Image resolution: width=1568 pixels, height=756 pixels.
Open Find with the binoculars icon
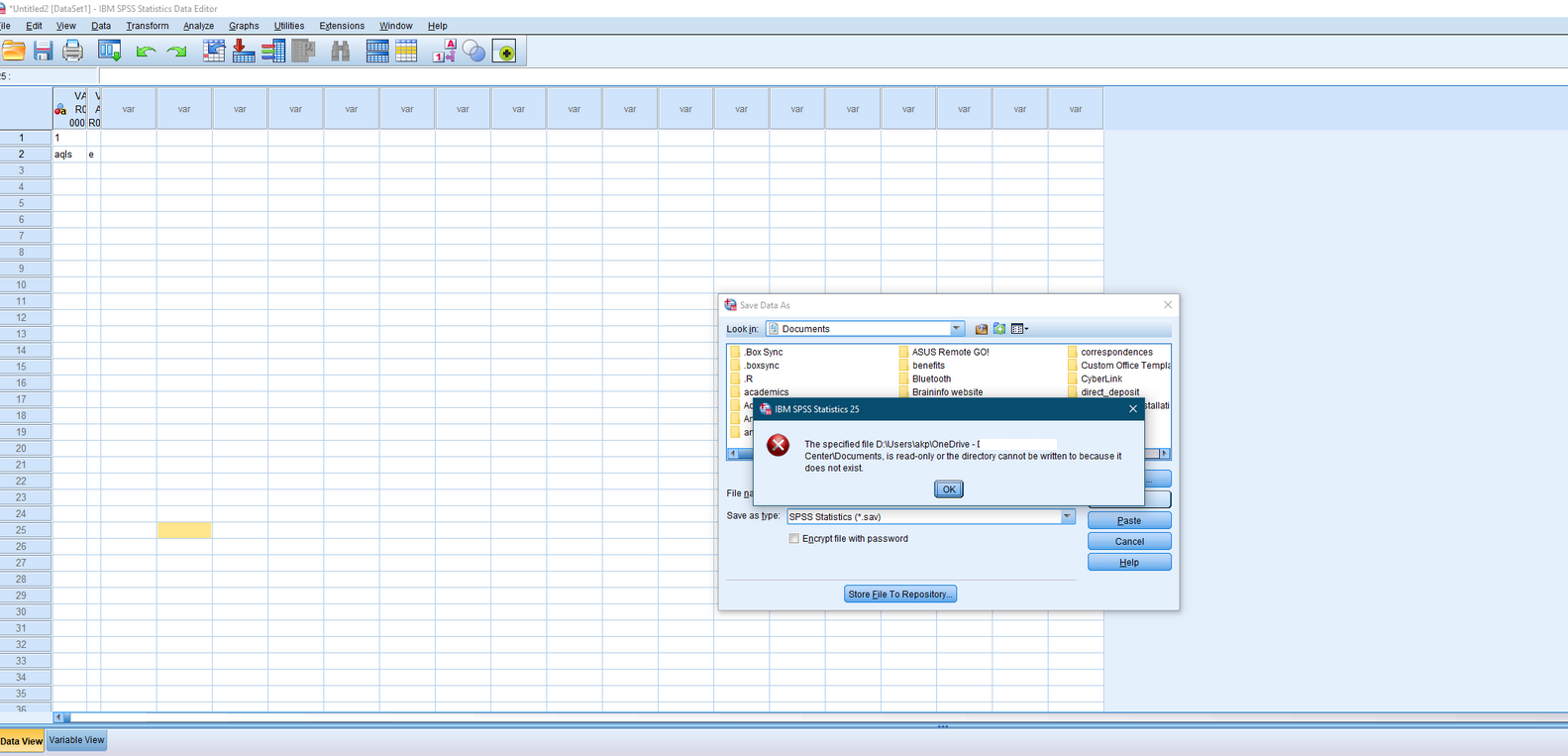click(x=340, y=52)
